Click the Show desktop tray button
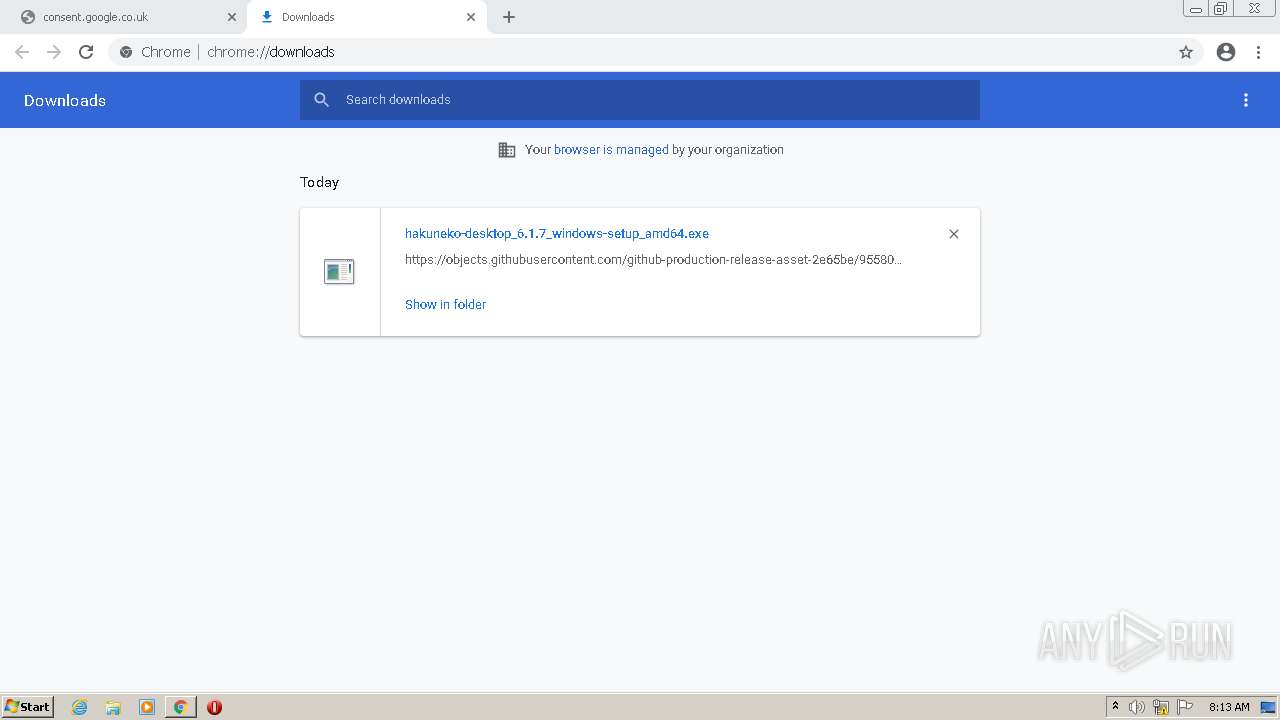The height and width of the screenshot is (720, 1280). 1268,707
